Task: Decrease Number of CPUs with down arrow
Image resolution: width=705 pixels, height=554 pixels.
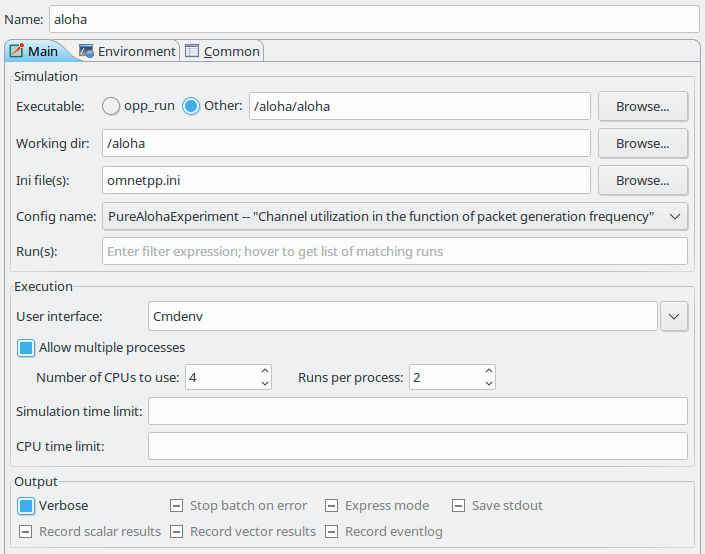Action: [x=265, y=383]
